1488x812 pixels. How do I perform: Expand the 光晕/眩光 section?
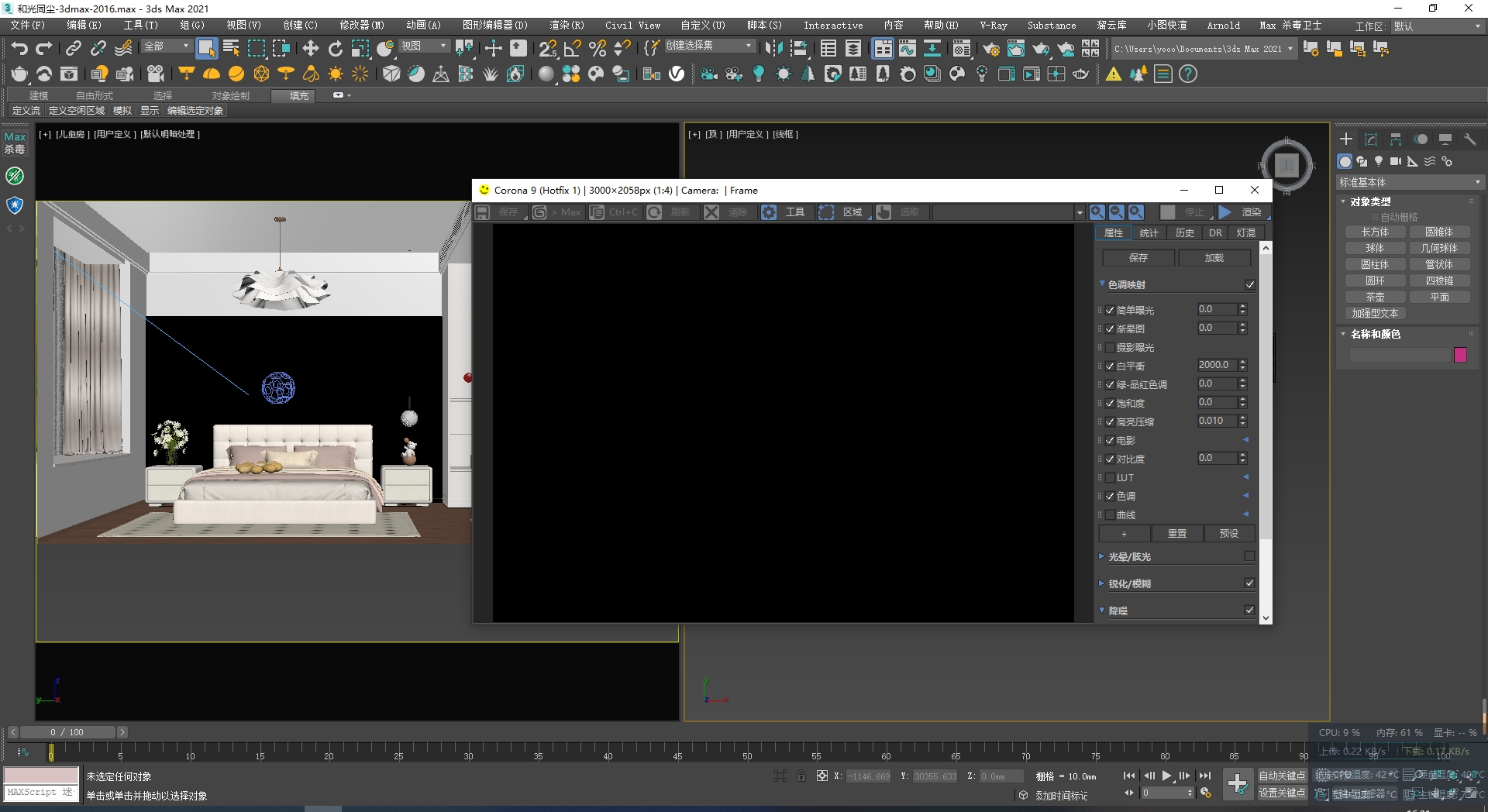(1102, 556)
